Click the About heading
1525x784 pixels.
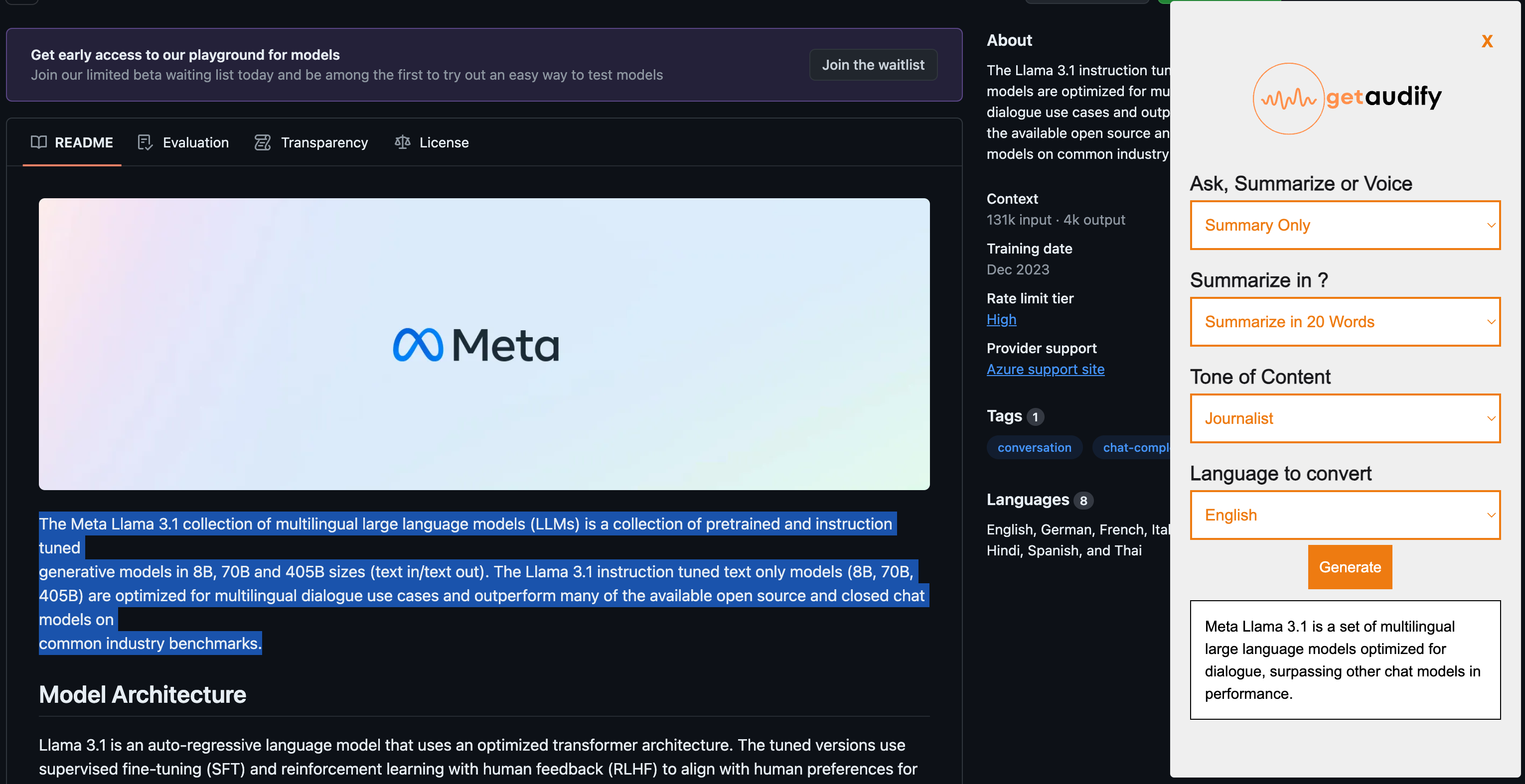click(1009, 40)
